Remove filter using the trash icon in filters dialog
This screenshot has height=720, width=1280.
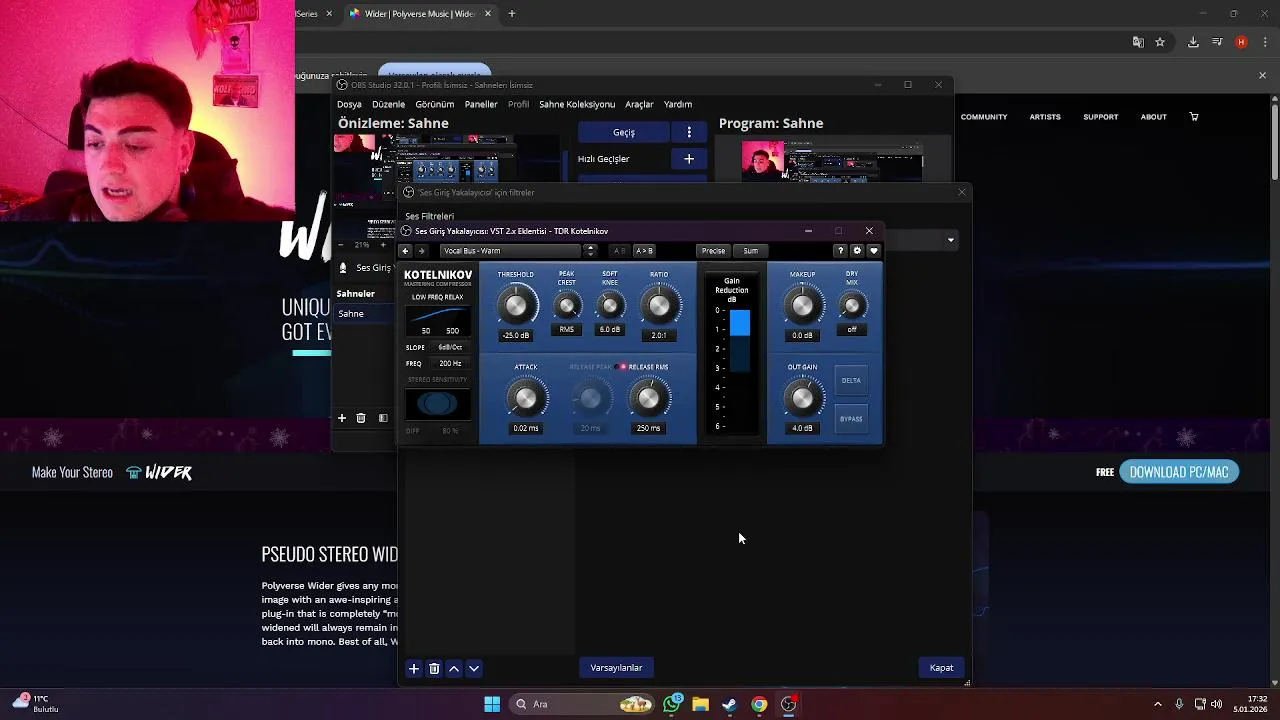pyautogui.click(x=434, y=668)
